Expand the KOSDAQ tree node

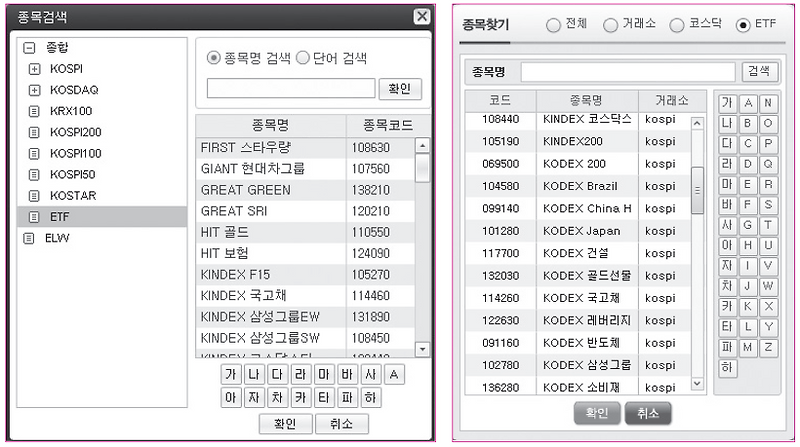[x=34, y=90]
